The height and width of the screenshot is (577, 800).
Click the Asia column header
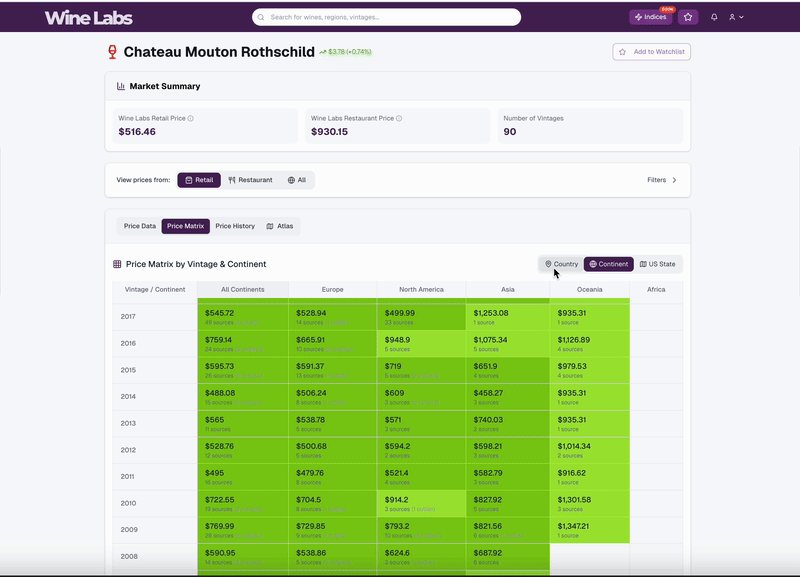508,289
